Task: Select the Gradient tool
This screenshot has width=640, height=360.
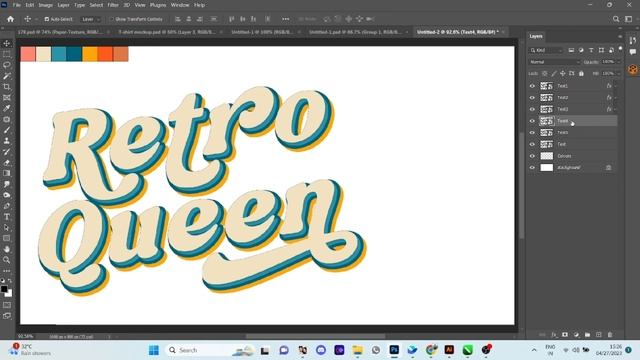Action: pos(7,173)
